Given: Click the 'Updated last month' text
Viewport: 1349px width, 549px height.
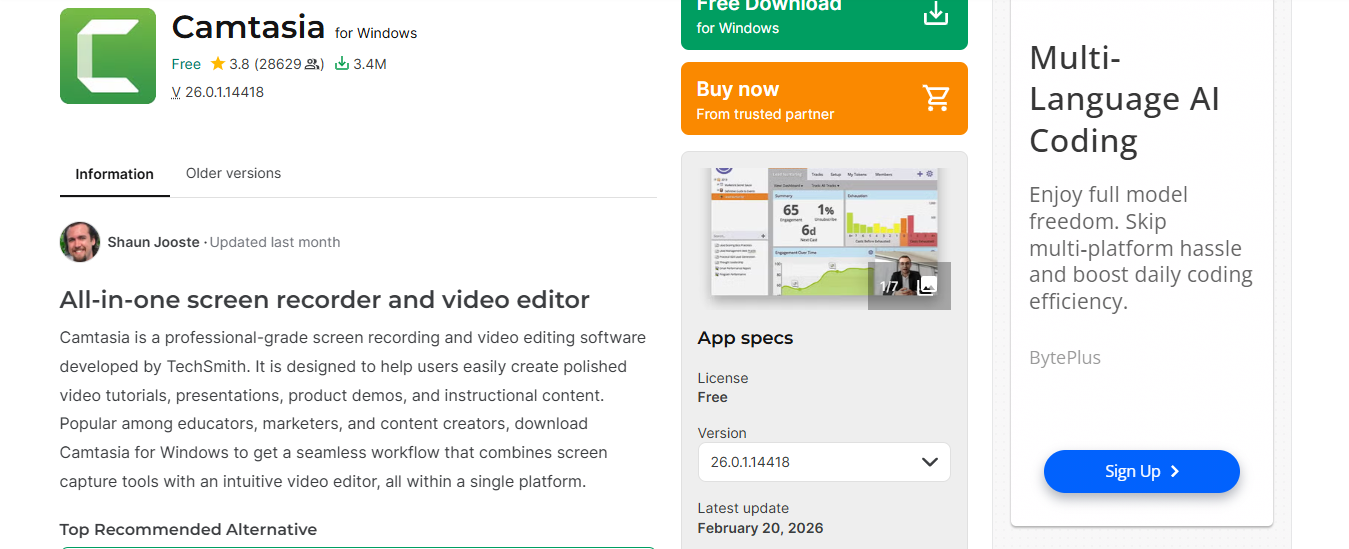Looking at the screenshot, I should (275, 242).
